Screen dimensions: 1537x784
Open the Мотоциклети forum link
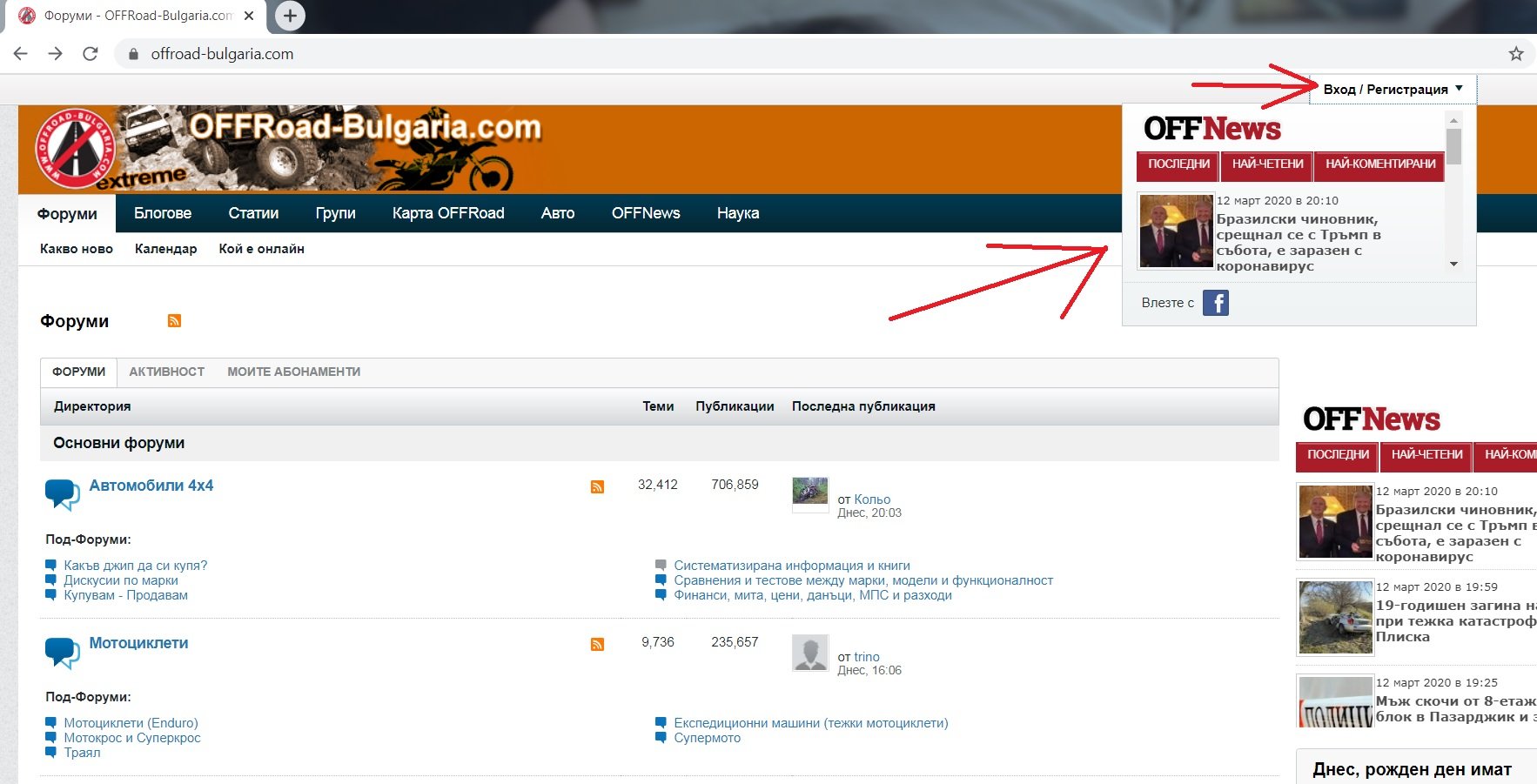[x=138, y=643]
